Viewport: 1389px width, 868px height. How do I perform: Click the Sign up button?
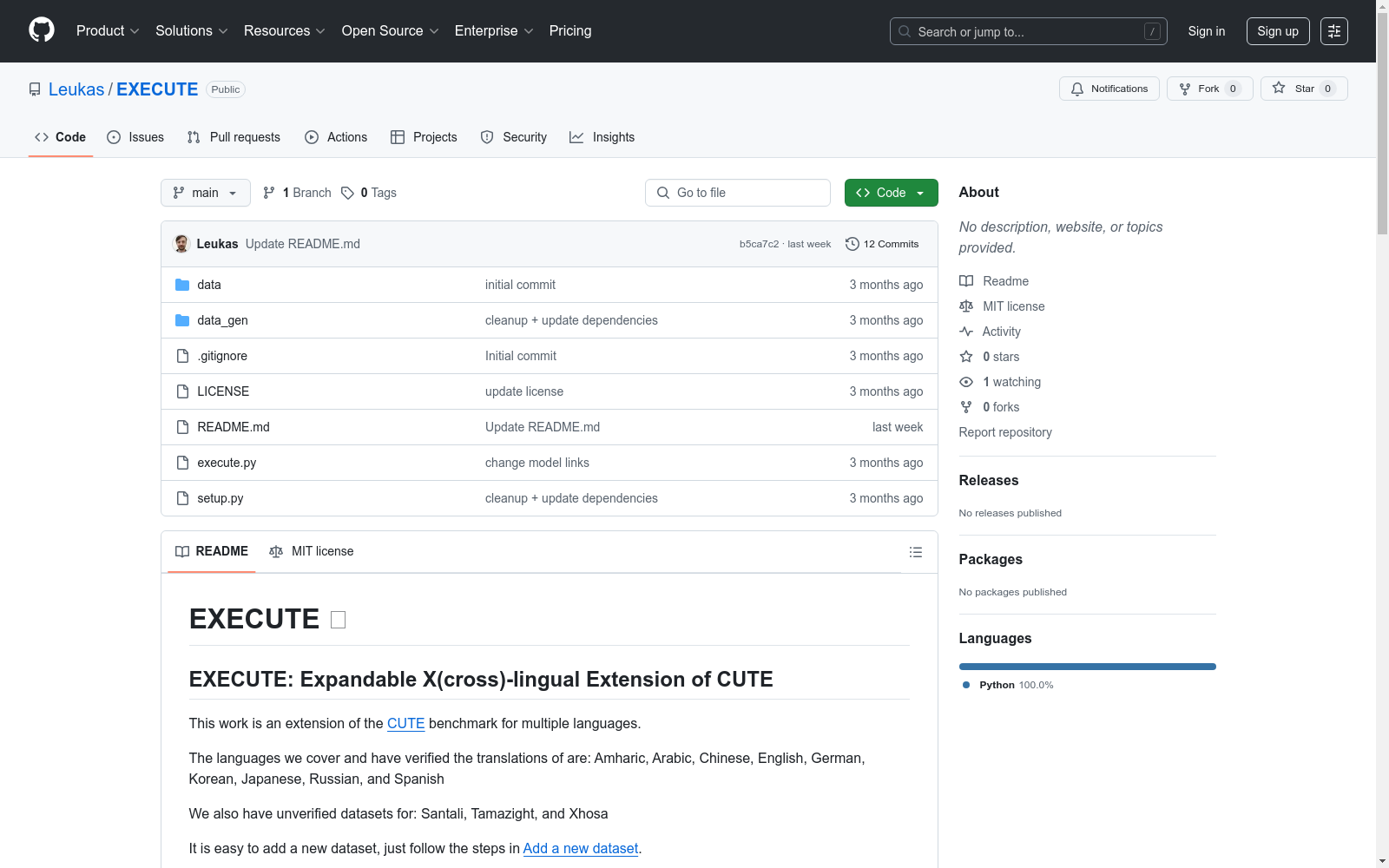(1278, 31)
